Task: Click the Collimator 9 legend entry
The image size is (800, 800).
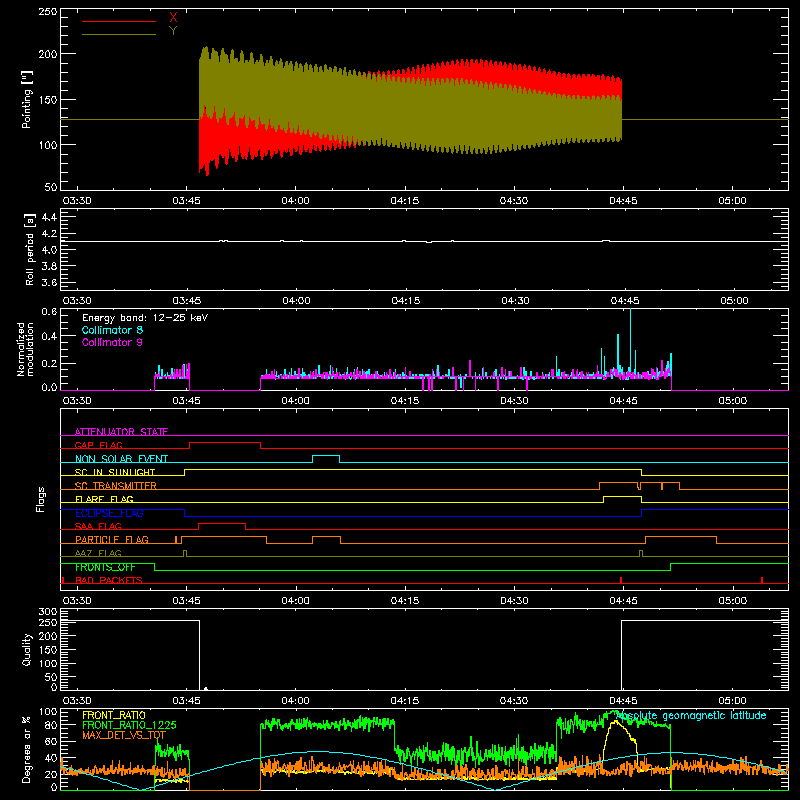Action: (x=112, y=342)
